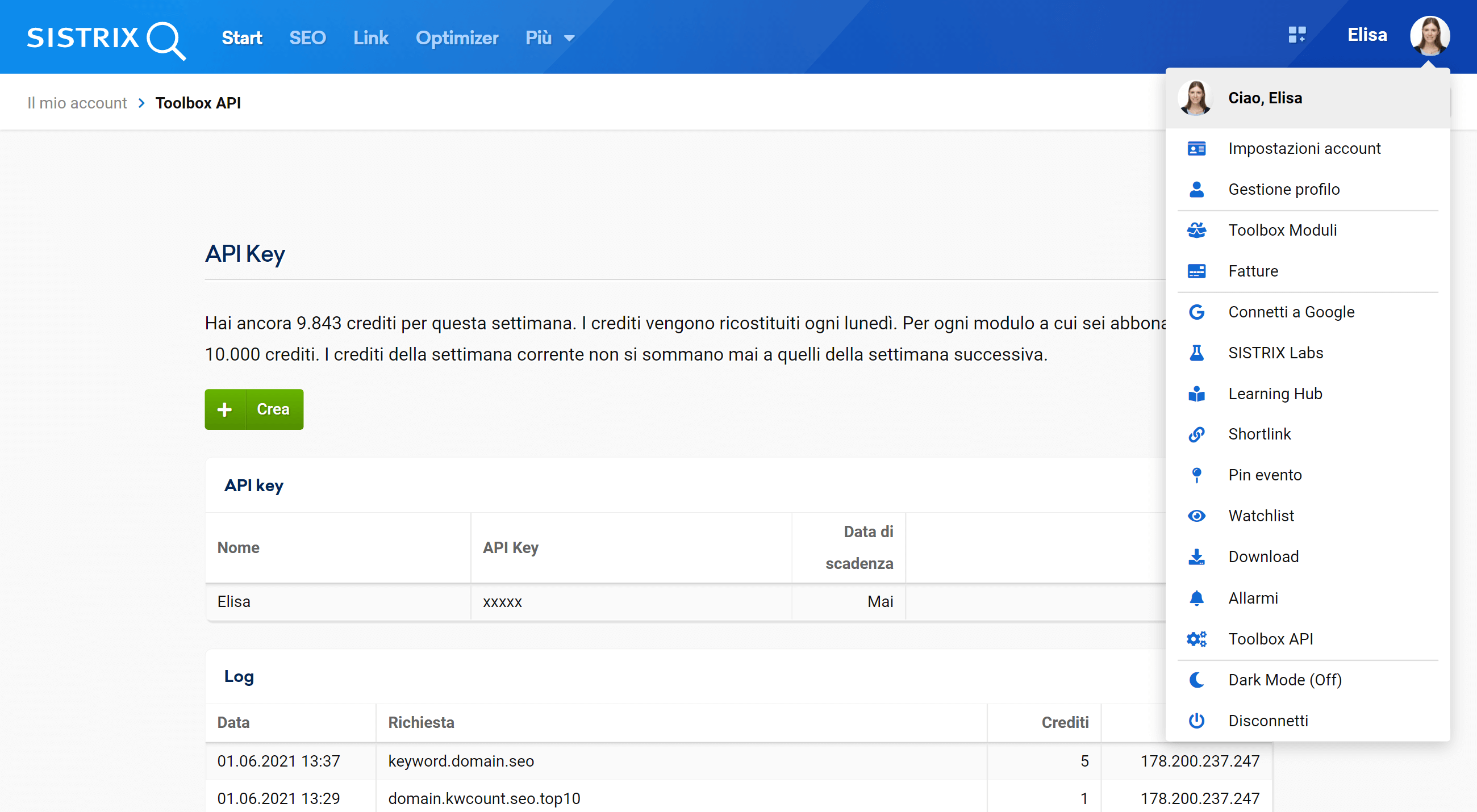Open the SEO navigation tab
Image resolution: width=1477 pixels, height=812 pixels.
pos(307,38)
